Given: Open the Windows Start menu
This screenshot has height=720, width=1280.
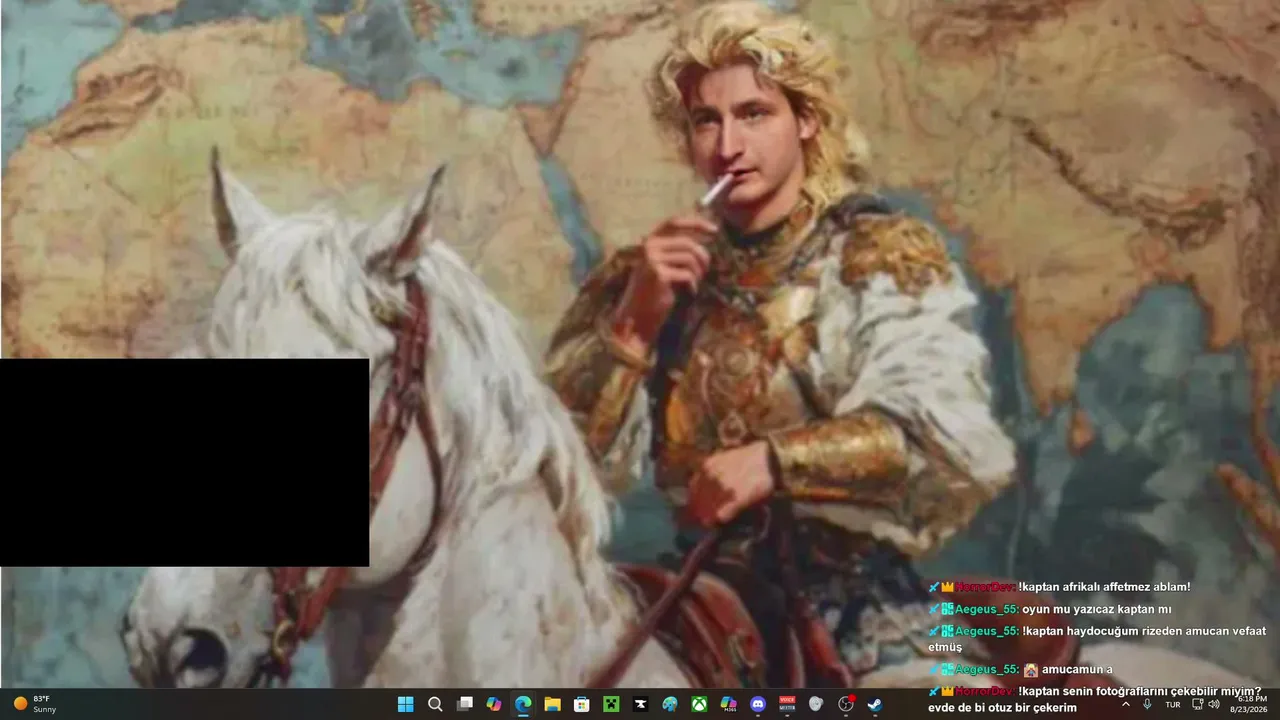Looking at the screenshot, I should (405, 704).
